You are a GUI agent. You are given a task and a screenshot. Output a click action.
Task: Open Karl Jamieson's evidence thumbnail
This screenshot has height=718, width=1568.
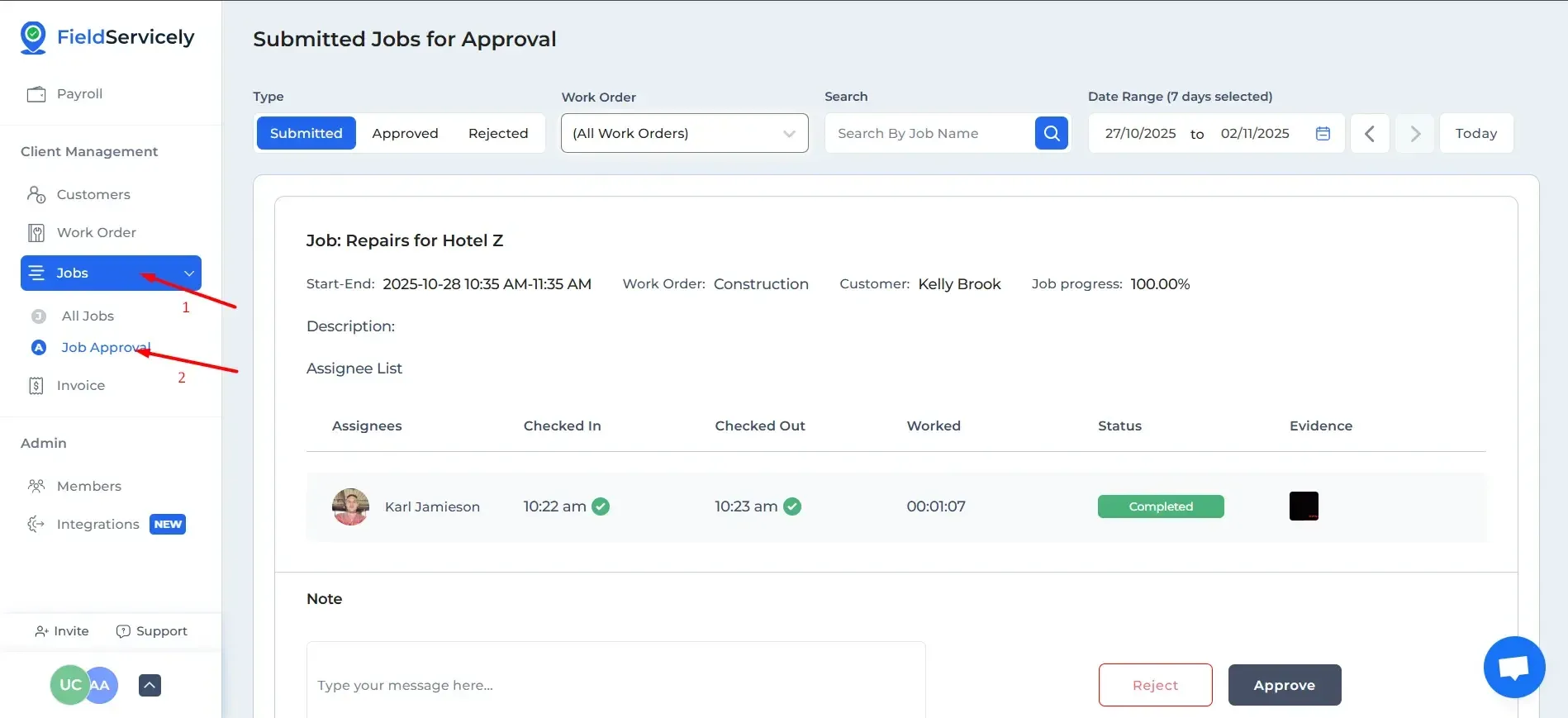tap(1304, 506)
